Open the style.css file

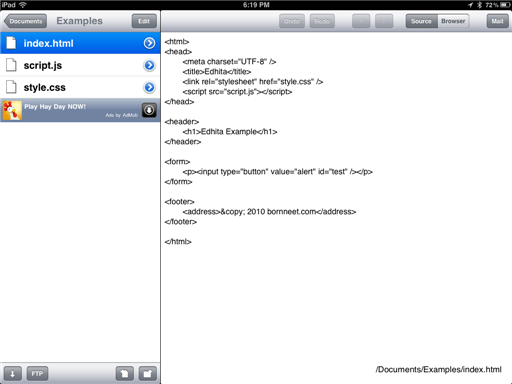(80, 87)
